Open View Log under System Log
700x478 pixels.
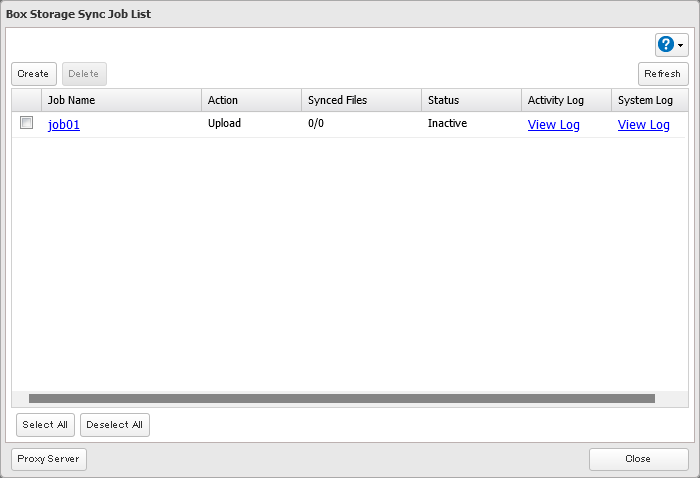[x=643, y=125]
